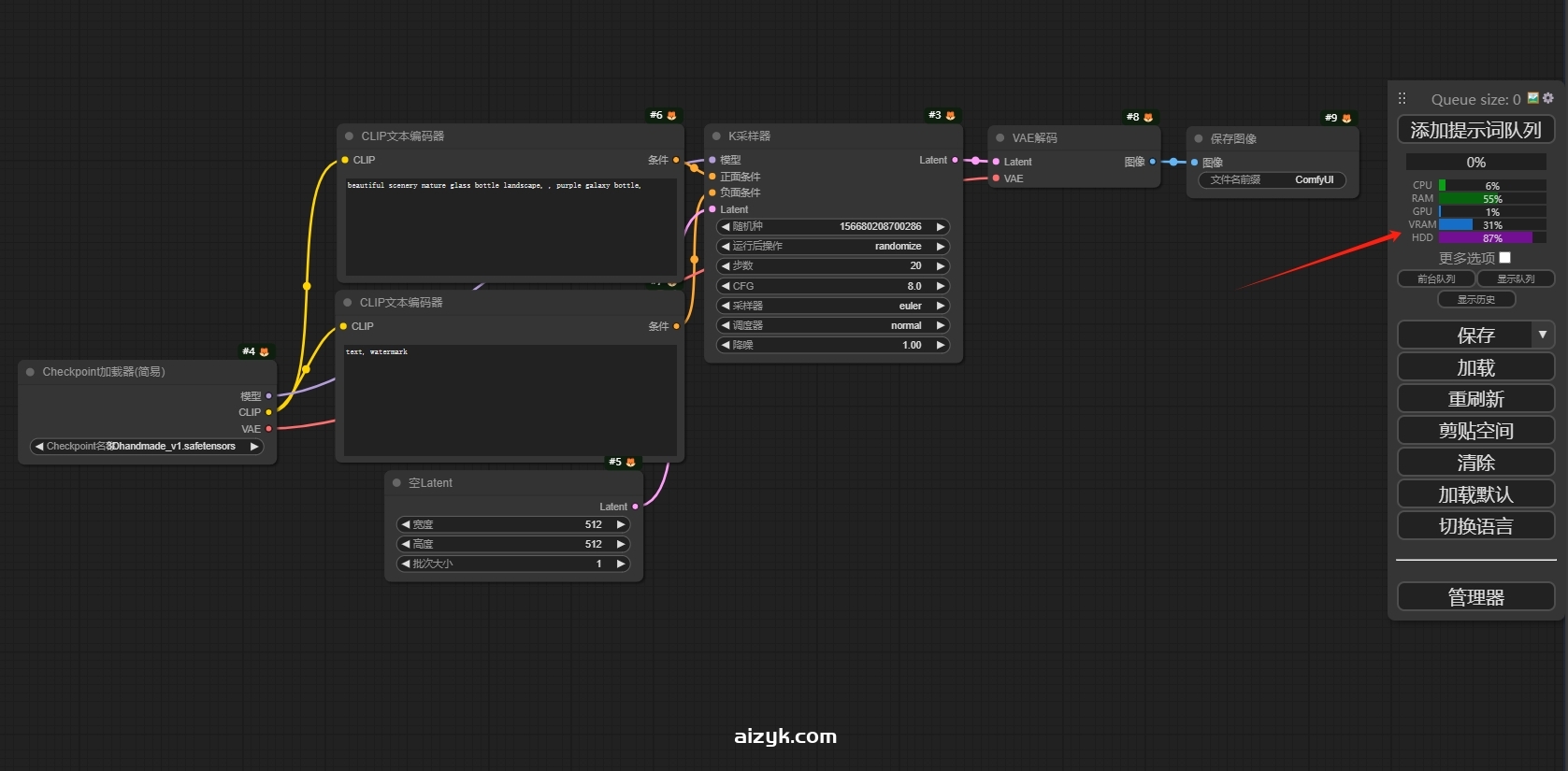Click the 加载默认 button
Screen dimensions: 1568x771
pos(1475,494)
